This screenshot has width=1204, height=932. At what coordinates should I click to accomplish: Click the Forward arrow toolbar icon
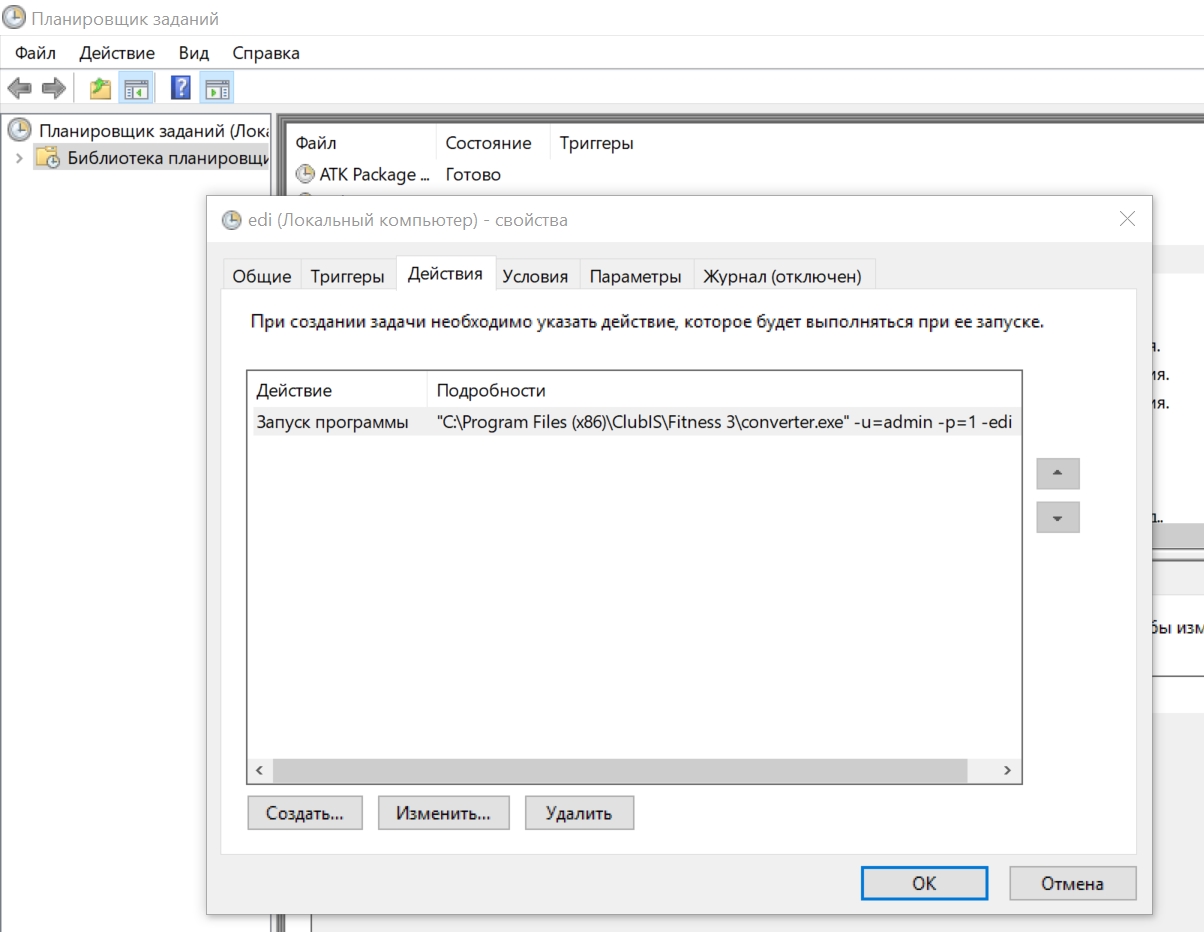[x=53, y=88]
